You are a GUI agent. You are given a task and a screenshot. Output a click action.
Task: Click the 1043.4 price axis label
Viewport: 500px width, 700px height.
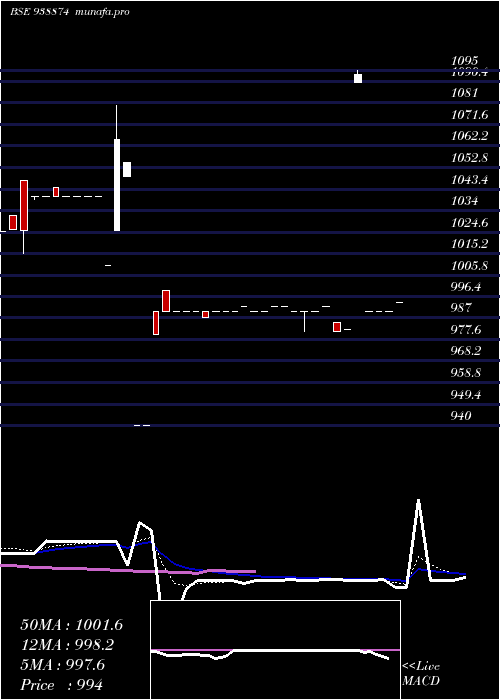[x=470, y=179]
